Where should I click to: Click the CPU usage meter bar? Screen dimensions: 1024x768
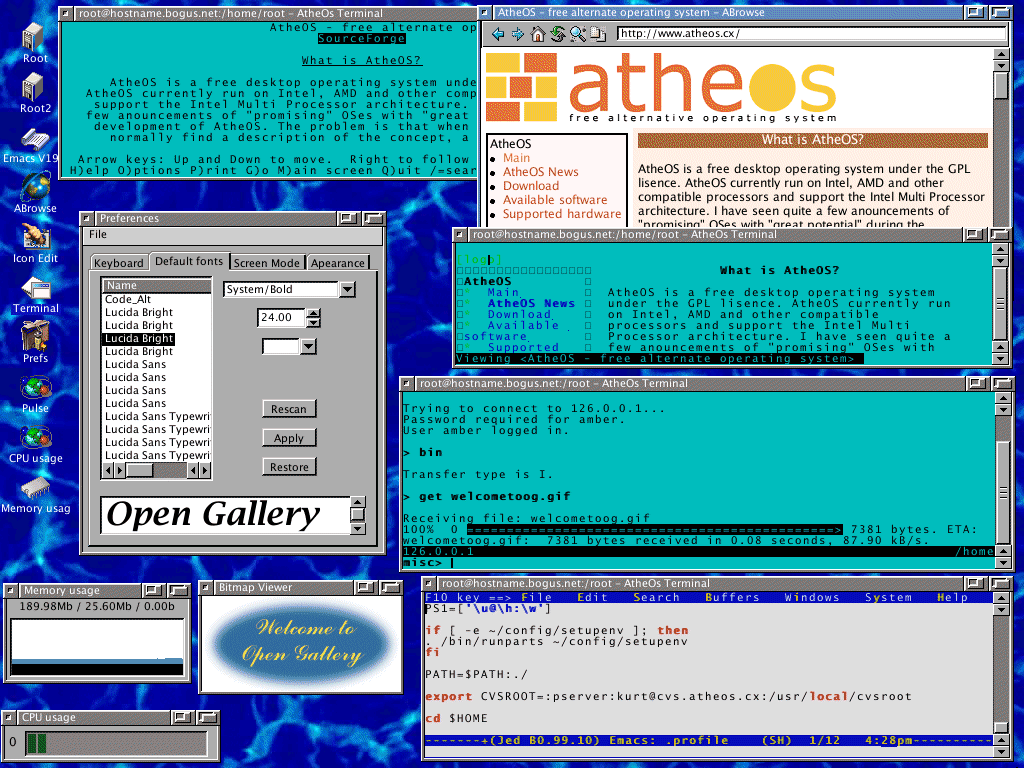(116, 743)
